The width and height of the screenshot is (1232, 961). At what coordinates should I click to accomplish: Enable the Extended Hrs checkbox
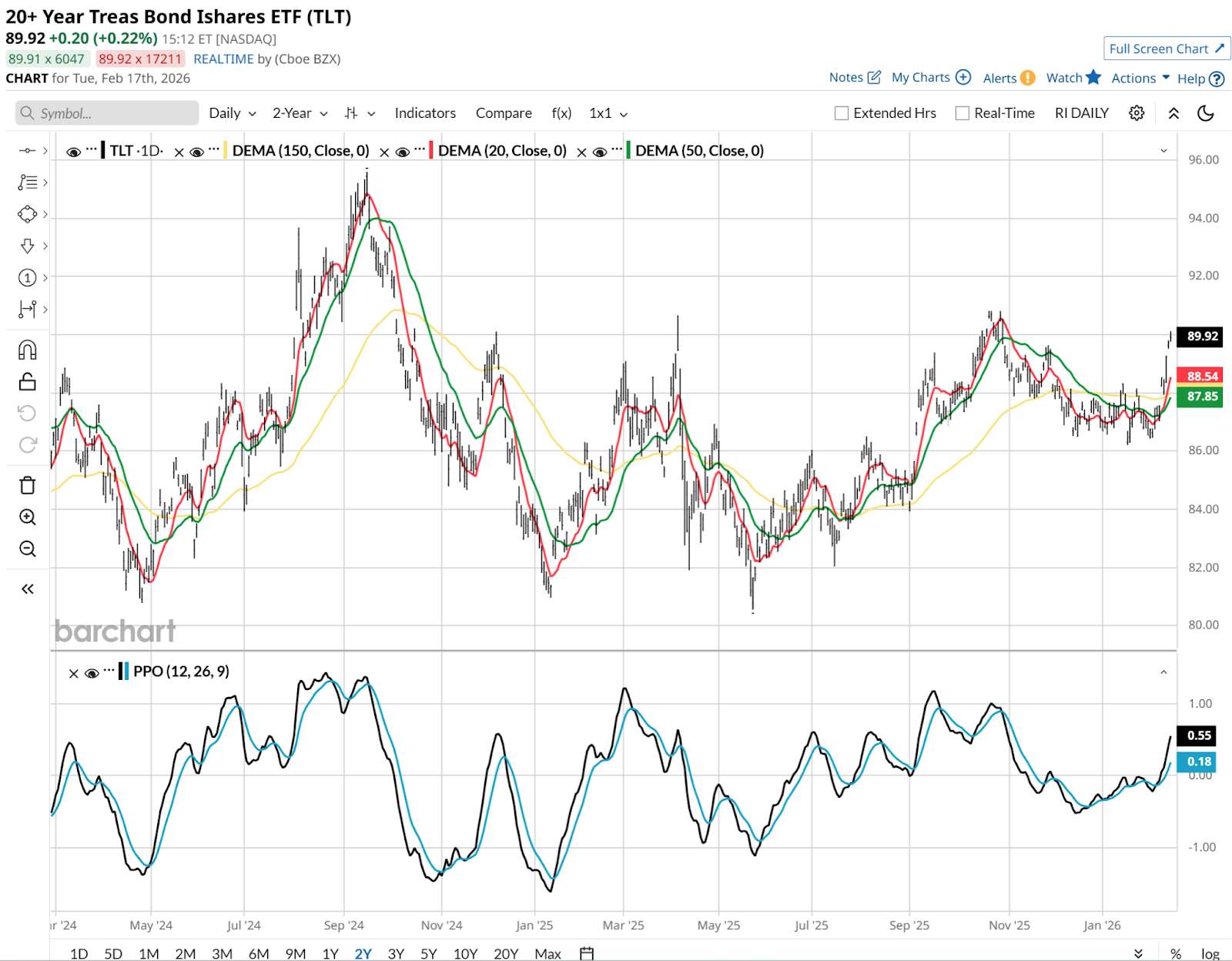(842, 113)
